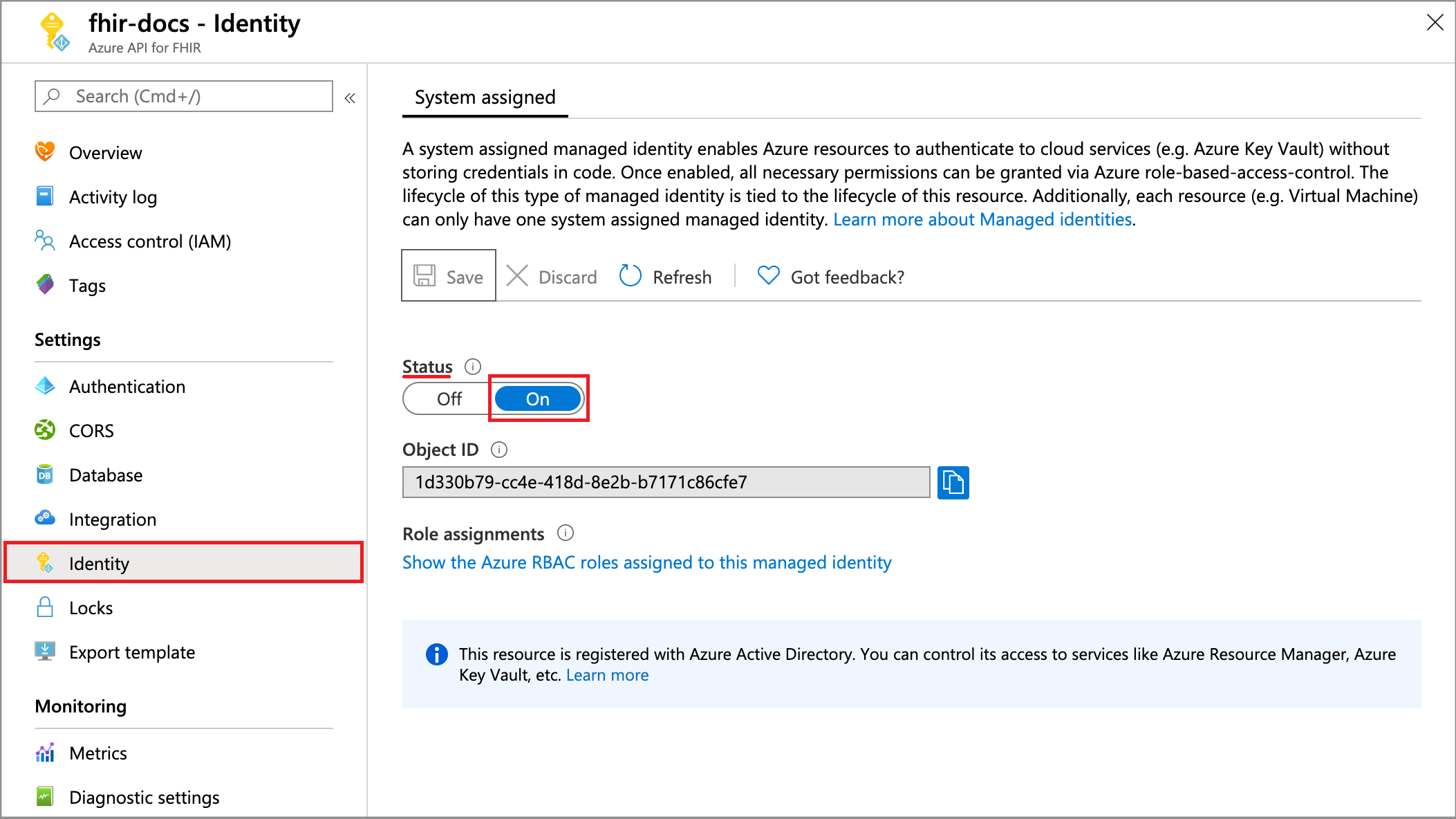Set the Status toggle to On
Viewport: 1456px width, 819px height.
539,399
